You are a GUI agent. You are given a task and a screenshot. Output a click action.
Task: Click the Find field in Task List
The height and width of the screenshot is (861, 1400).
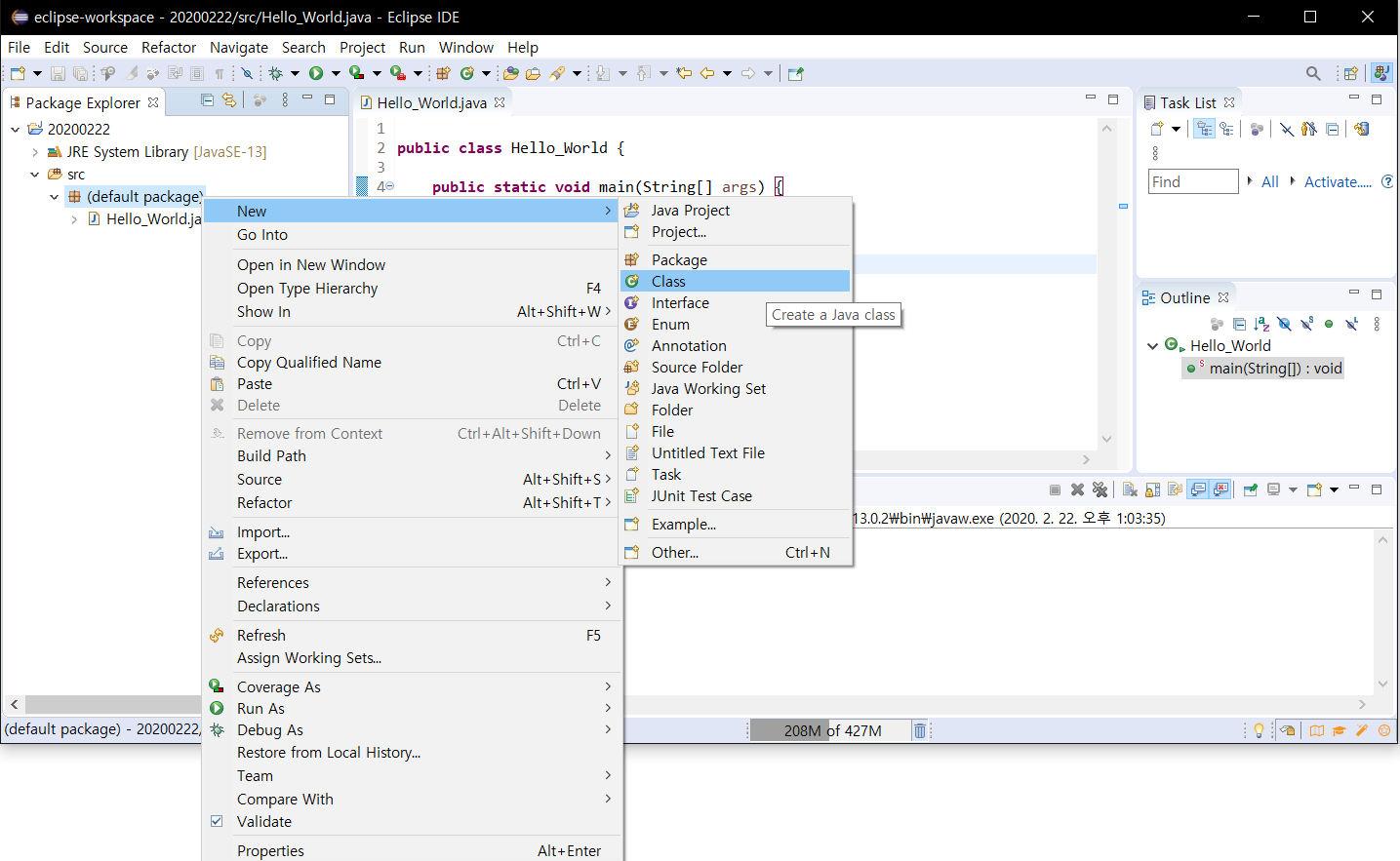pos(1193,181)
